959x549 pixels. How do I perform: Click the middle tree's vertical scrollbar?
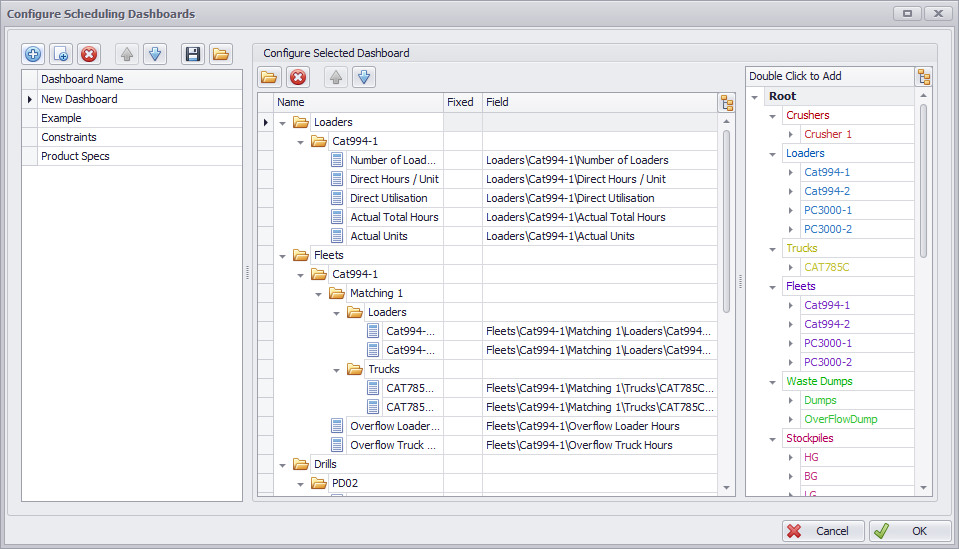click(x=726, y=220)
